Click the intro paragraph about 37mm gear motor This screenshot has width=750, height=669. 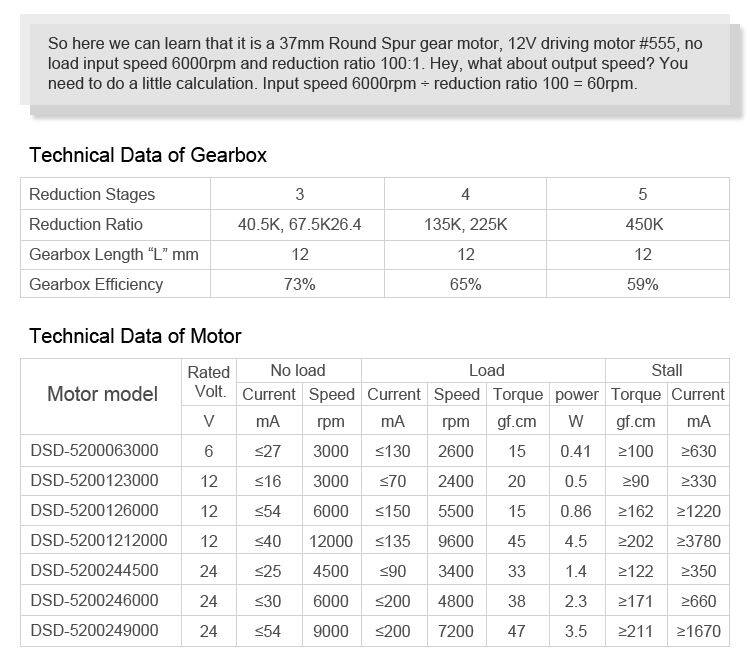coord(374,63)
